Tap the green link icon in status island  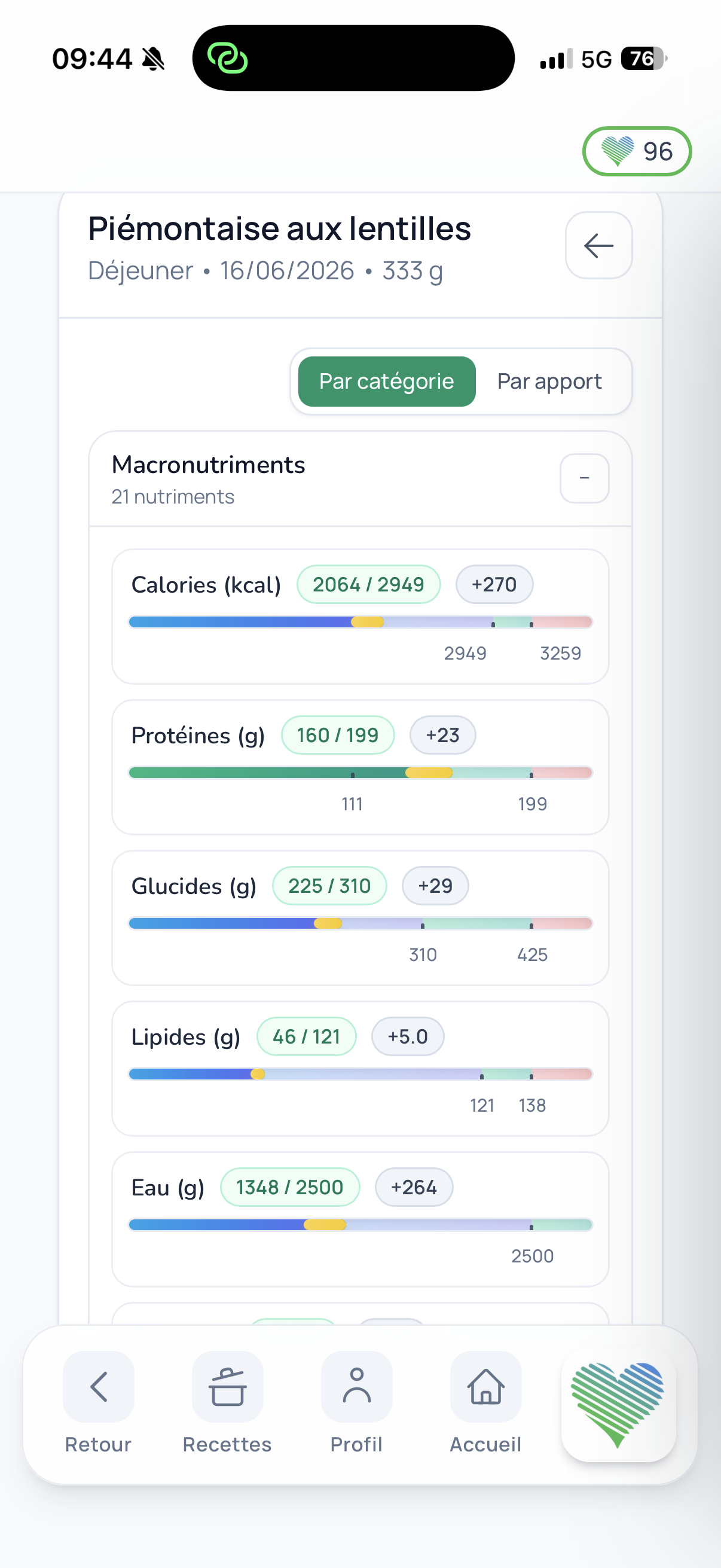pyautogui.click(x=228, y=59)
